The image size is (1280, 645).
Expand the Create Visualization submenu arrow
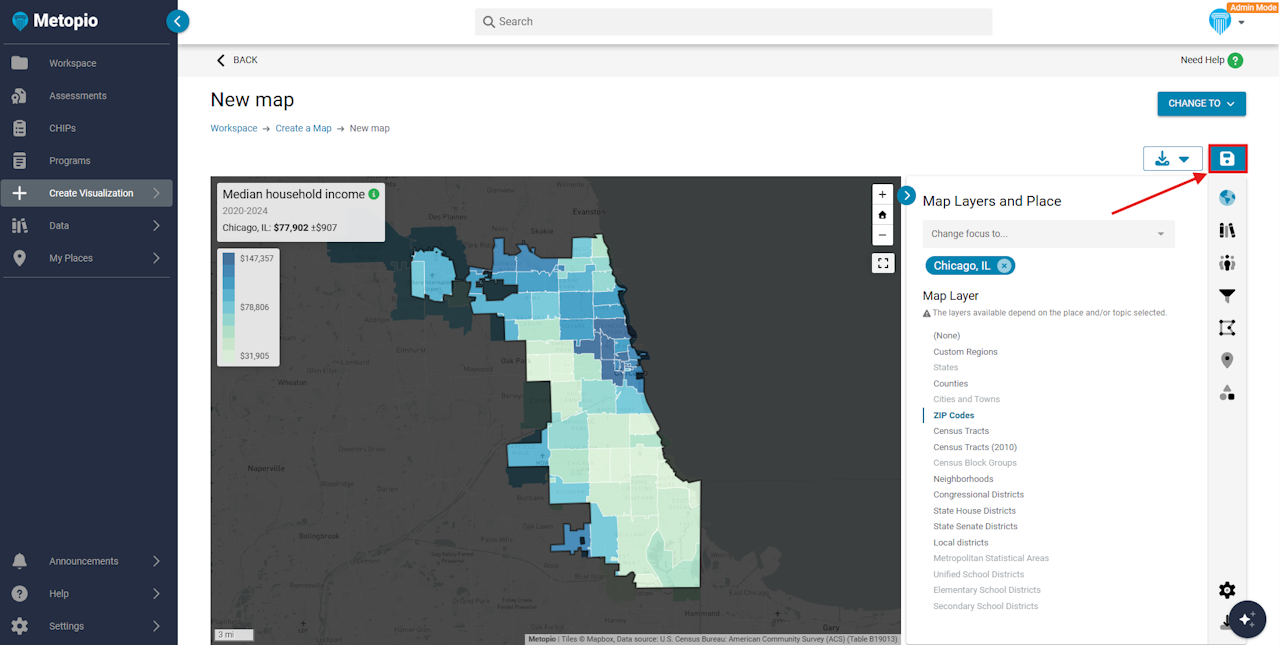point(156,193)
